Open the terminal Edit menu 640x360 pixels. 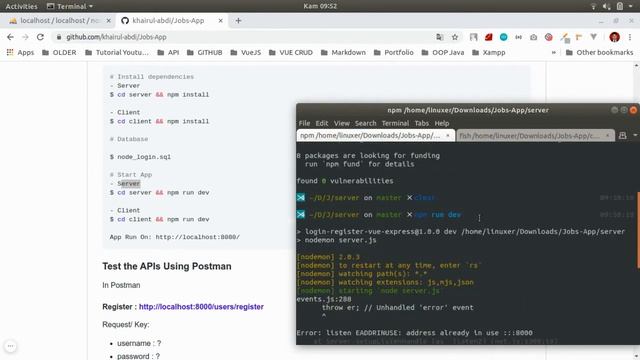pos(322,123)
